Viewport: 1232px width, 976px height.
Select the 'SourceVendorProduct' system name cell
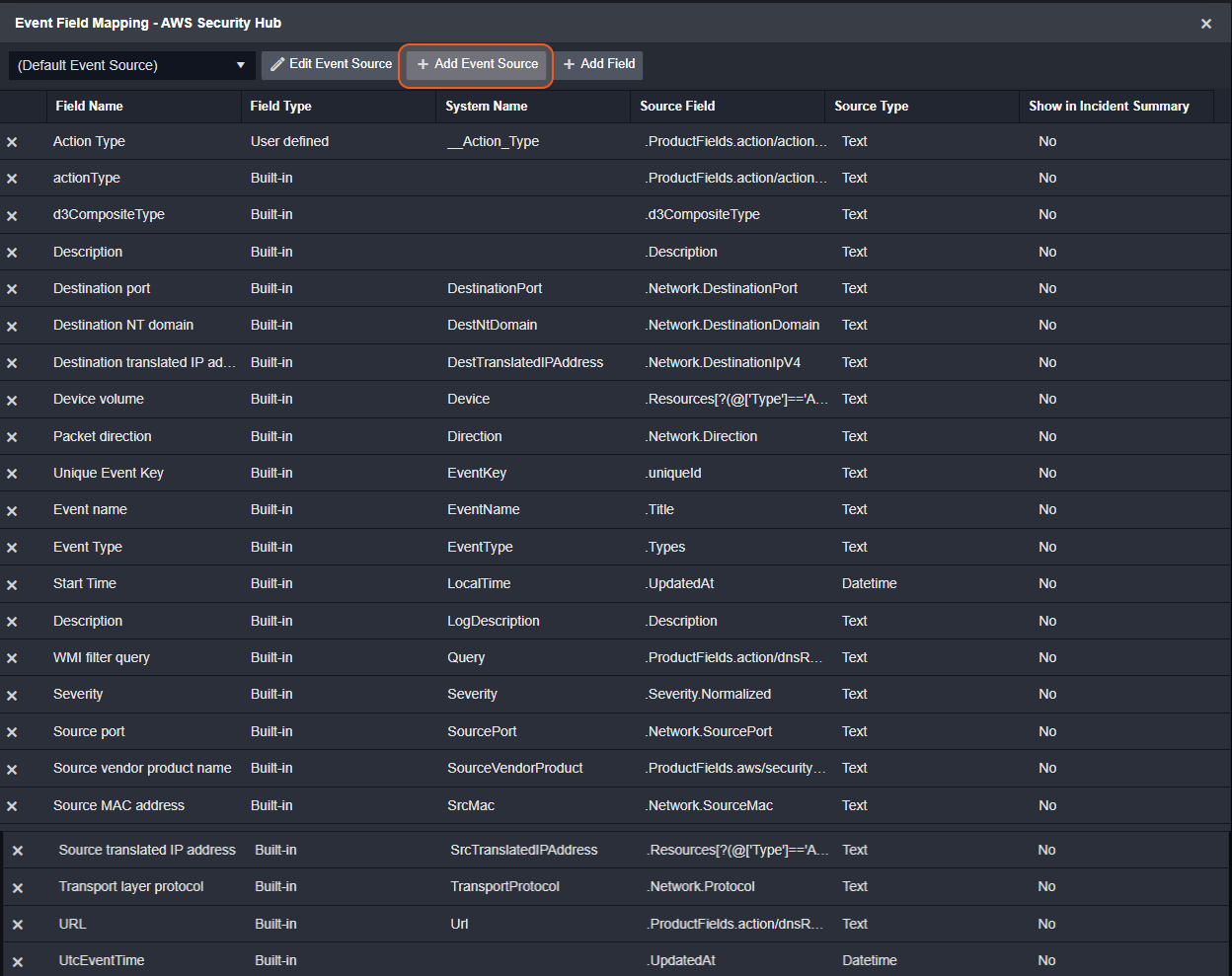[x=515, y=768]
